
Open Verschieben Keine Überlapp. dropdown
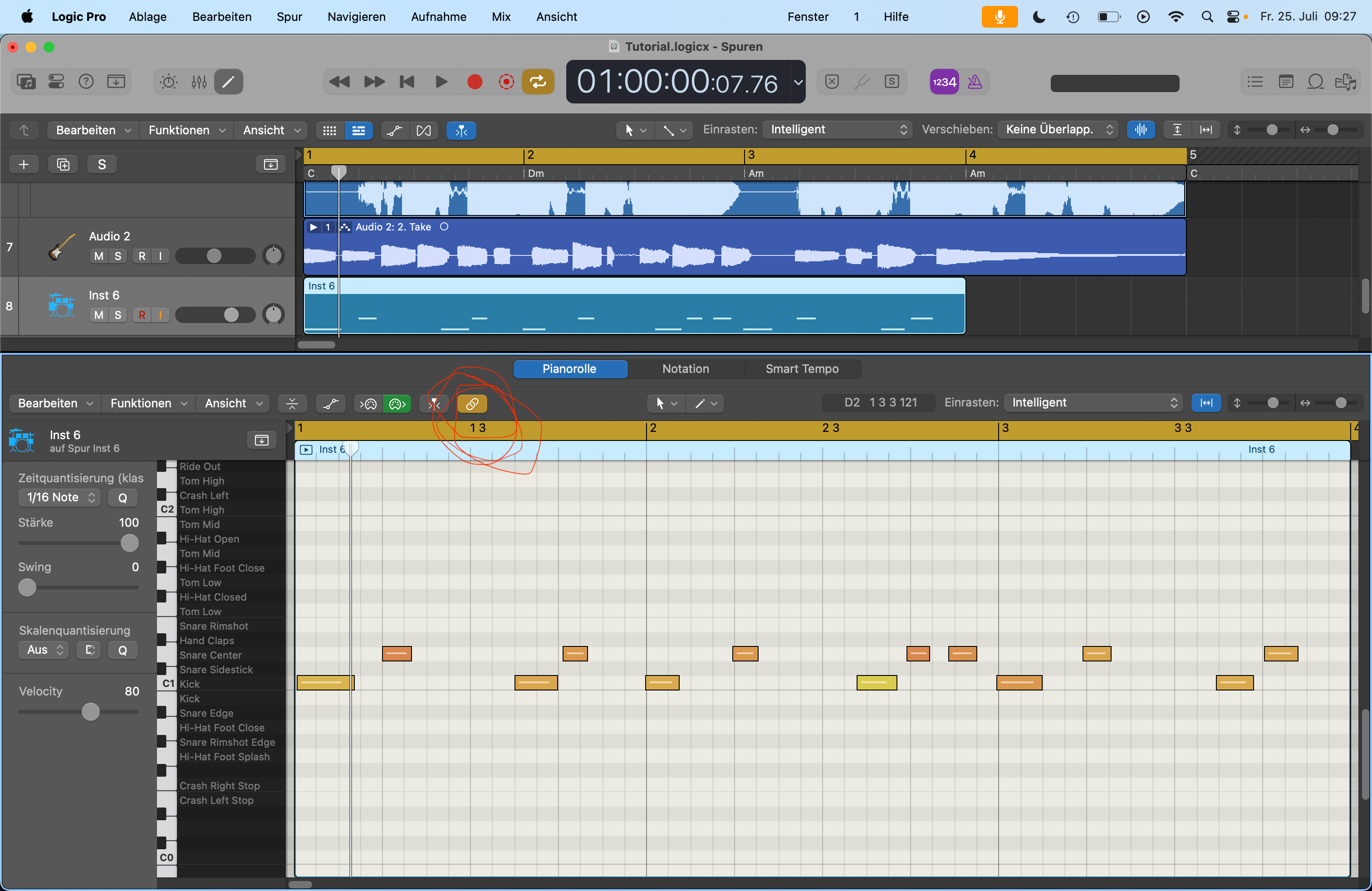(x=1058, y=130)
